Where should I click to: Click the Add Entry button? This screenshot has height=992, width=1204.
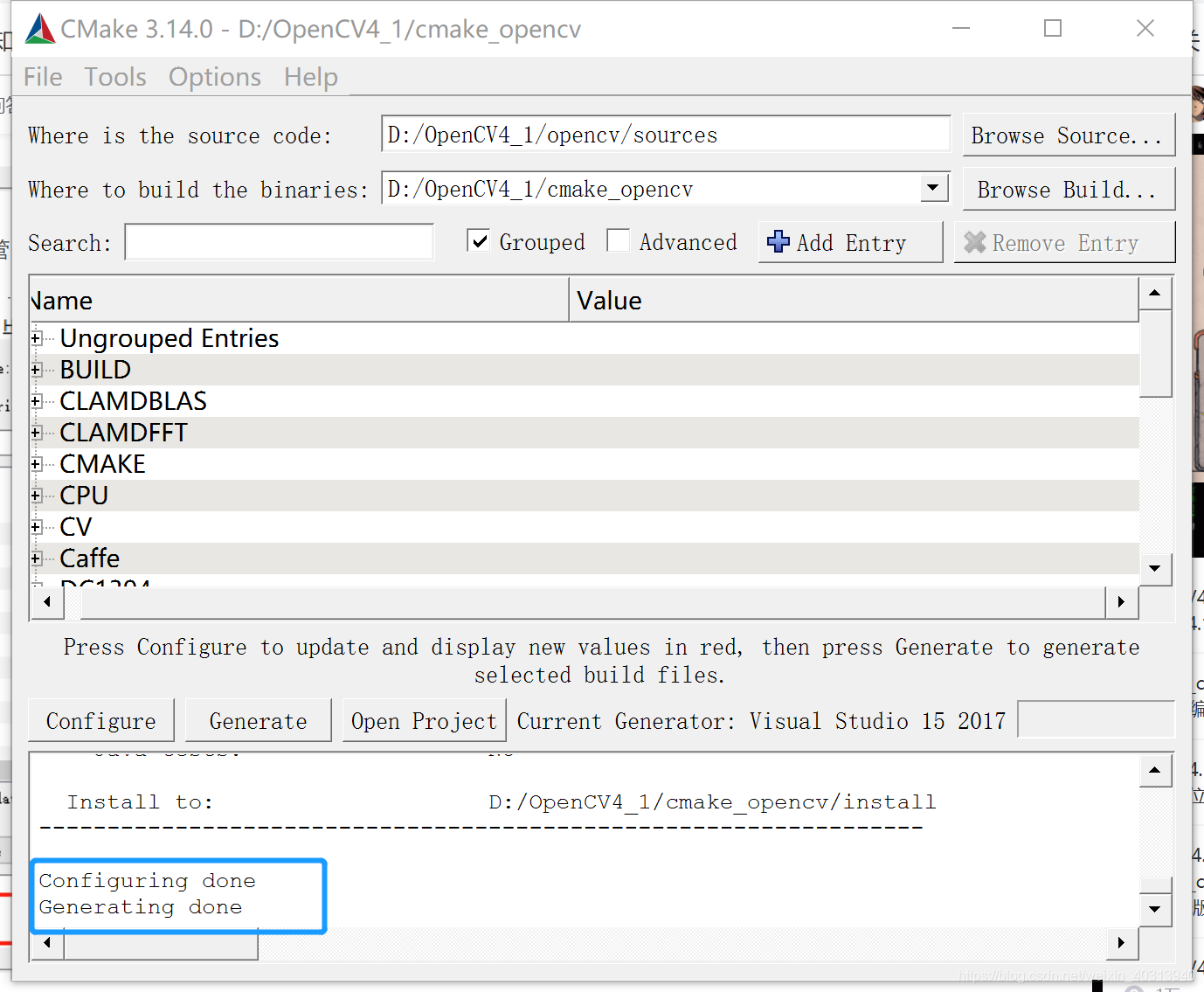tap(850, 242)
